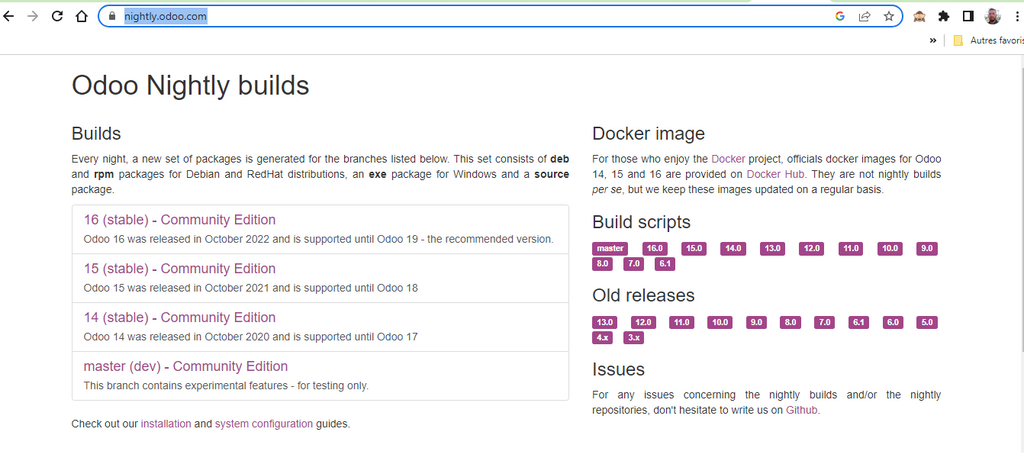Select the 3.x old release badge

tap(634, 338)
